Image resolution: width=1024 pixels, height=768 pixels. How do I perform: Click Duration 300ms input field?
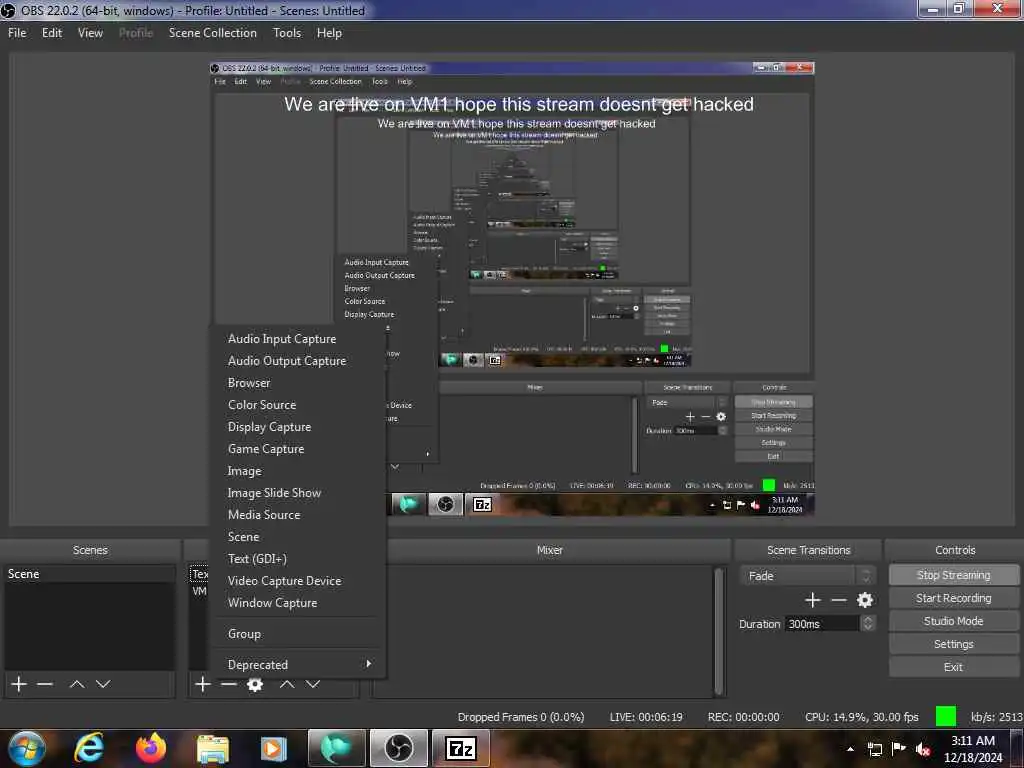coord(822,624)
